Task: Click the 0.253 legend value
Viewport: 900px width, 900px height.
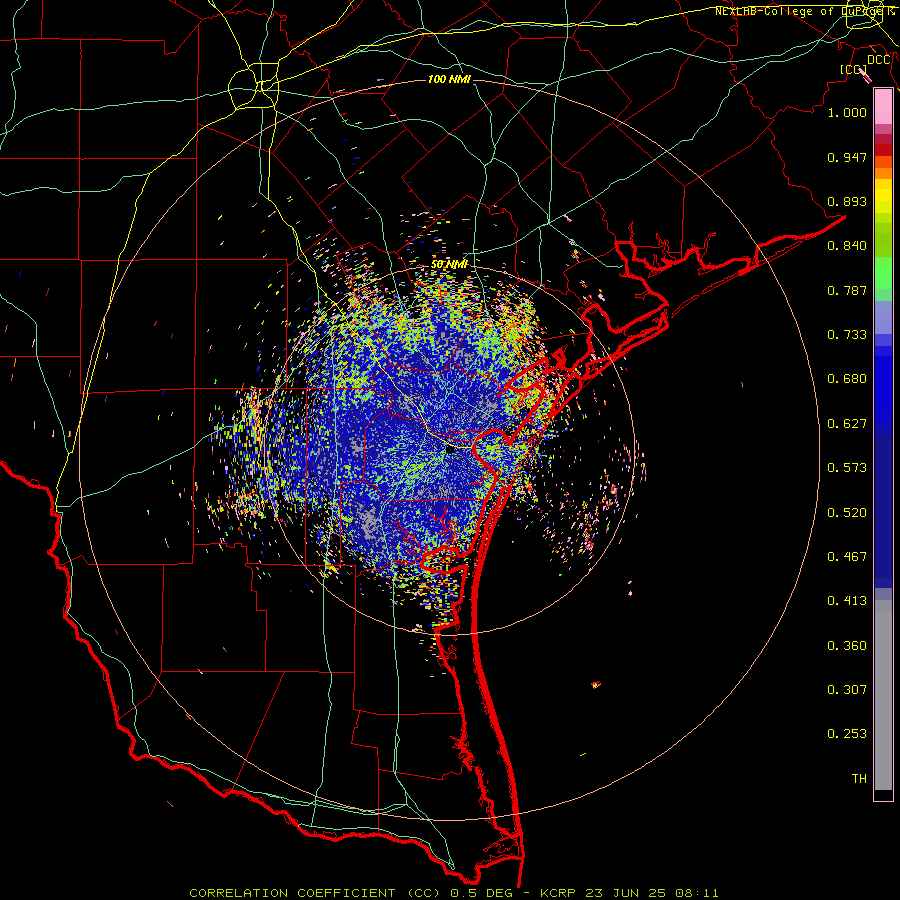Action: 847,734
